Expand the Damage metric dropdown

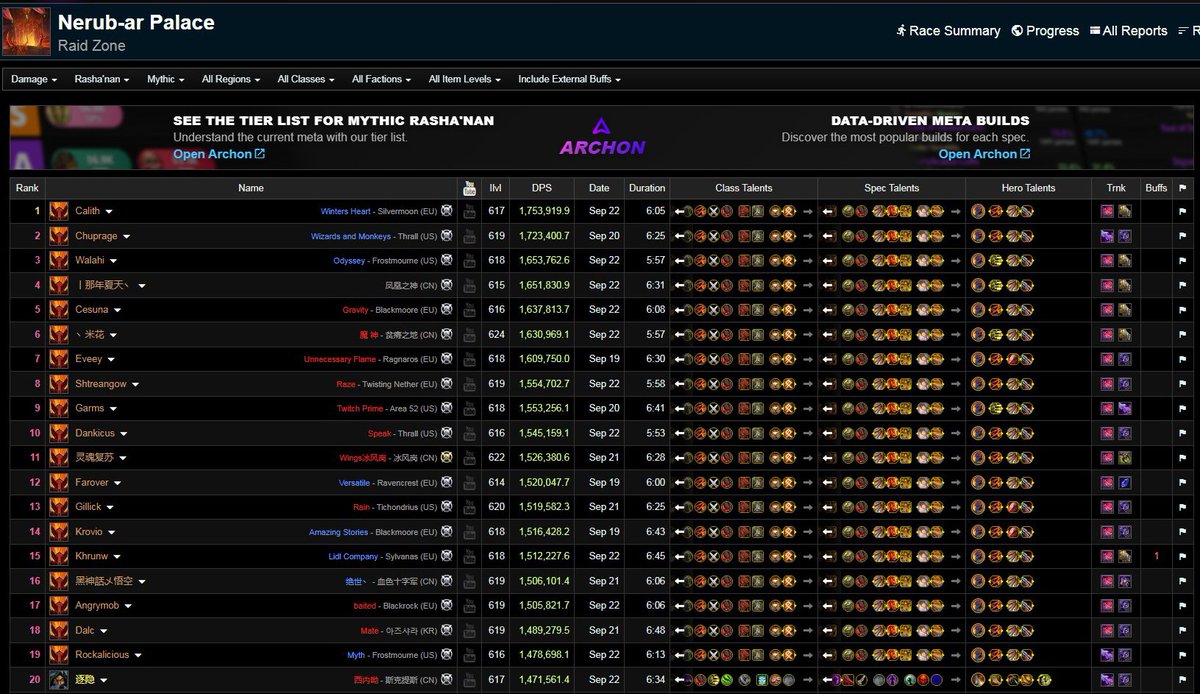[x=34, y=79]
